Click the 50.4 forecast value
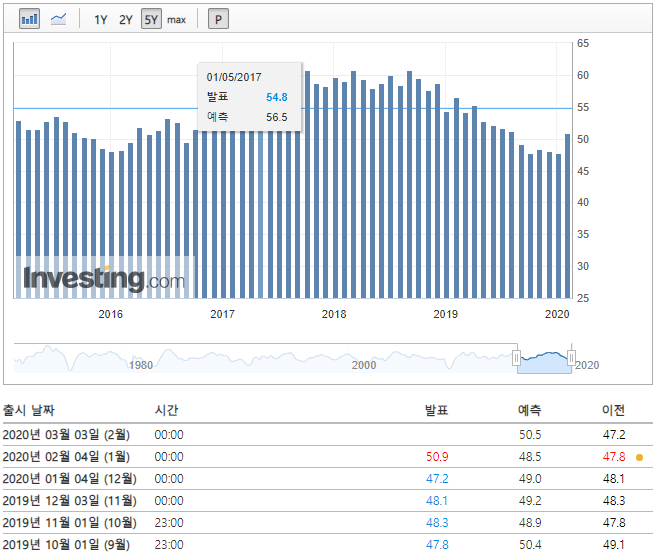The image size is (655, 557). pos(530,545)
